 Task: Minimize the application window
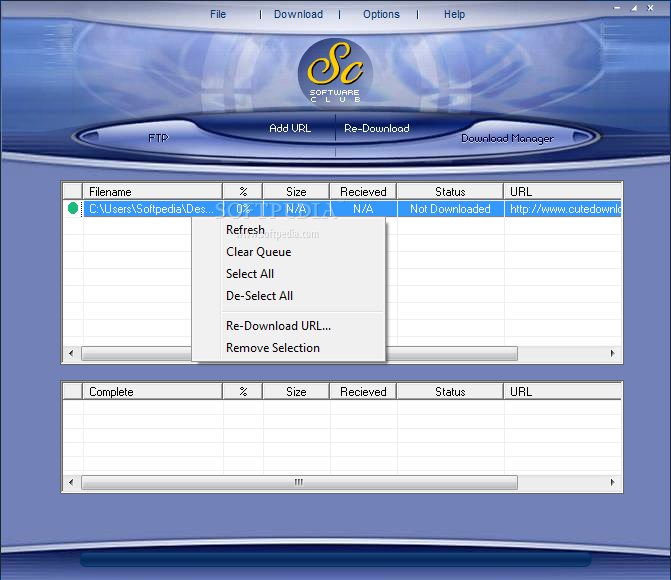617,8
